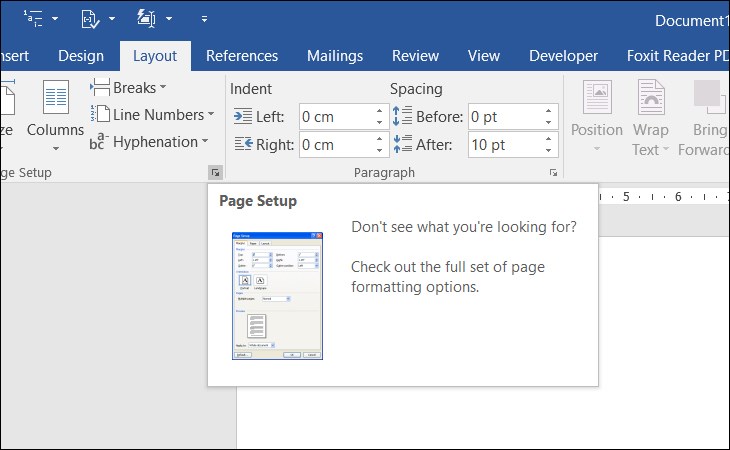Increase Spacing Before value
This screenshot has width=730, height=450.
point(548,111)
